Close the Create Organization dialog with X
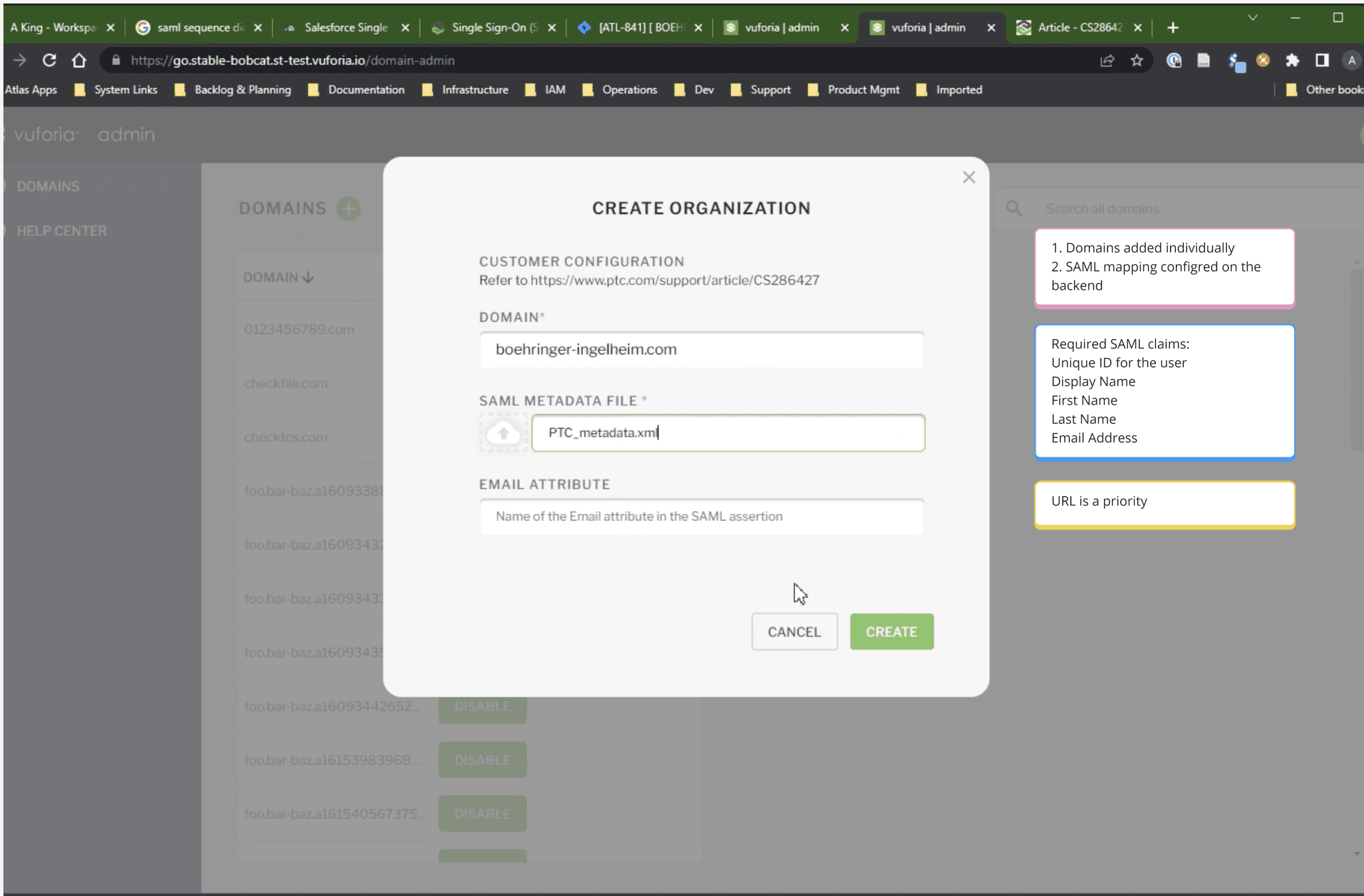This screenshot has height=896, width=1364. pyautogui.click(x=968, y=177)
